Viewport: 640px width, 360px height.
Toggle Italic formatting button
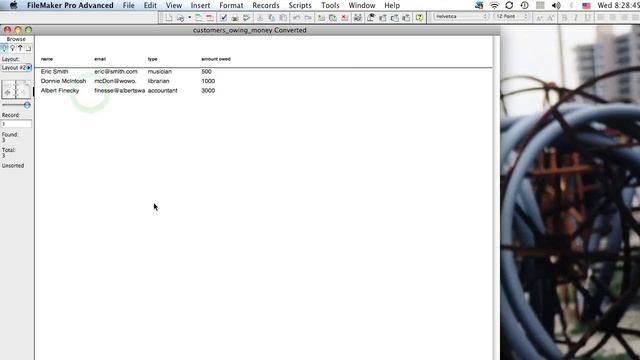(x=576, y=18)
